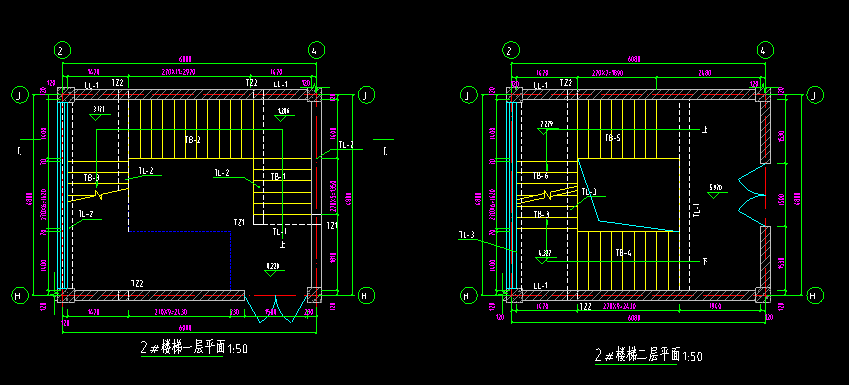849x385 pixels.
Task: Select the TB-6 stair flight label
Action: coord(541,176)
